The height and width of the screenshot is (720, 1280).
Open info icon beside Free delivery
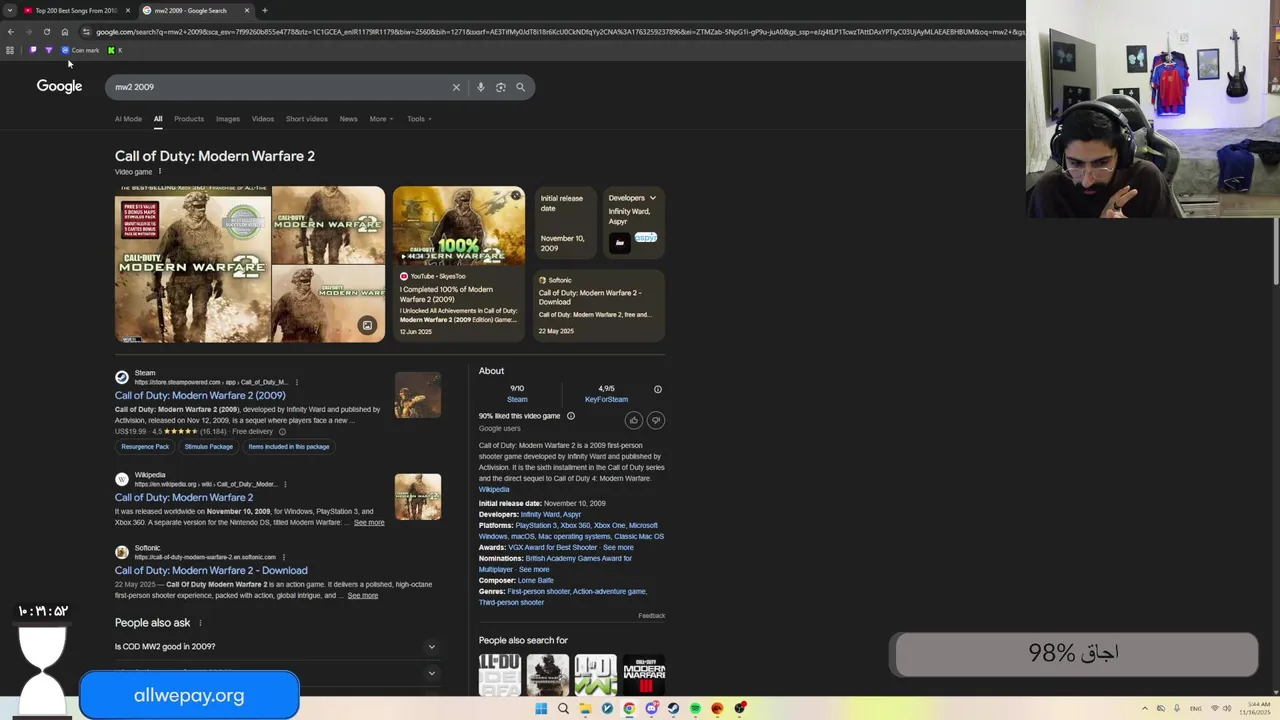click(x=282, y=432)
